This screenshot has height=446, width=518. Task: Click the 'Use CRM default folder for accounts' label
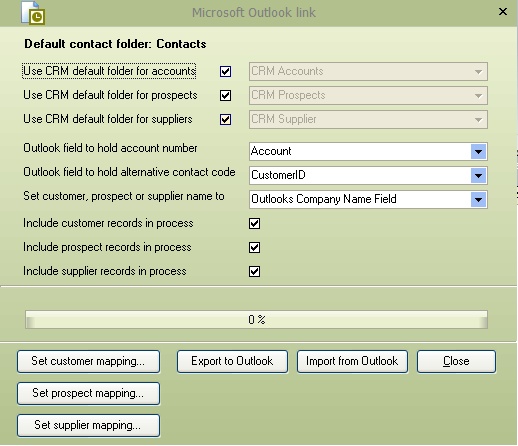pyautogui.click(x=109, y=71)
